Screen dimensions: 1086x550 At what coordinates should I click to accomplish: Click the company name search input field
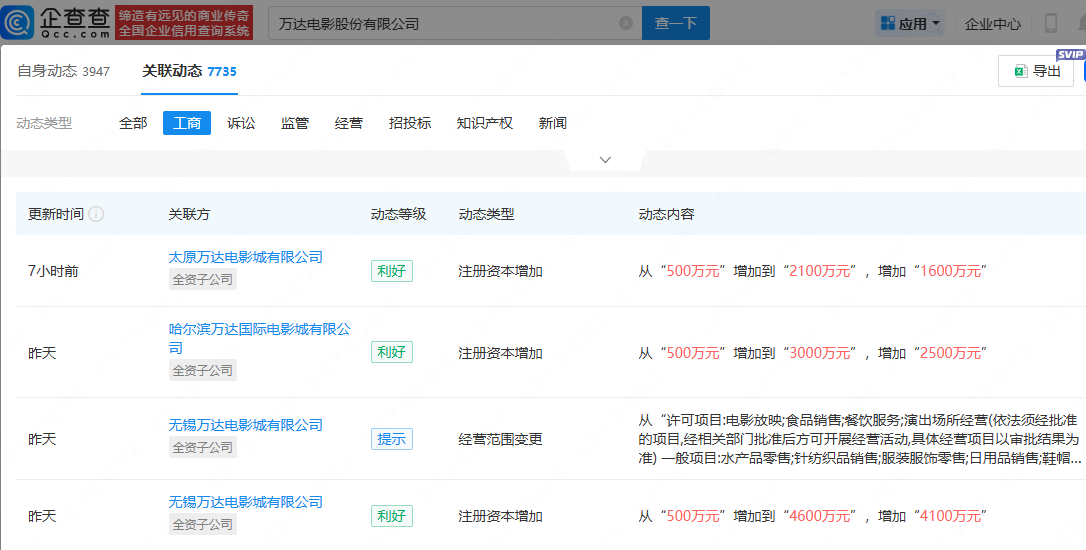click(x=440, y=23)
